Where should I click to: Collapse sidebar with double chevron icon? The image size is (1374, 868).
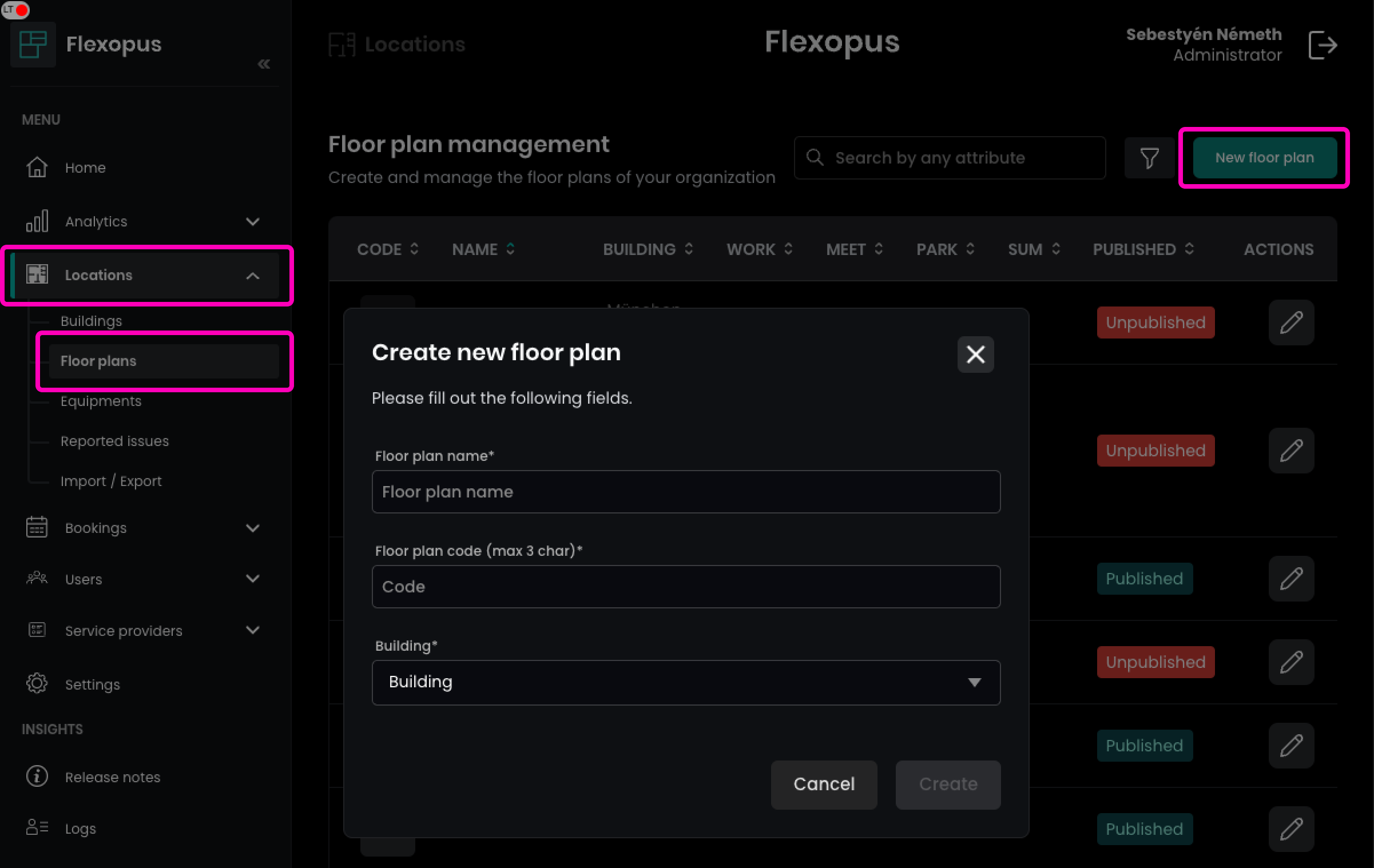pos(264,64)
